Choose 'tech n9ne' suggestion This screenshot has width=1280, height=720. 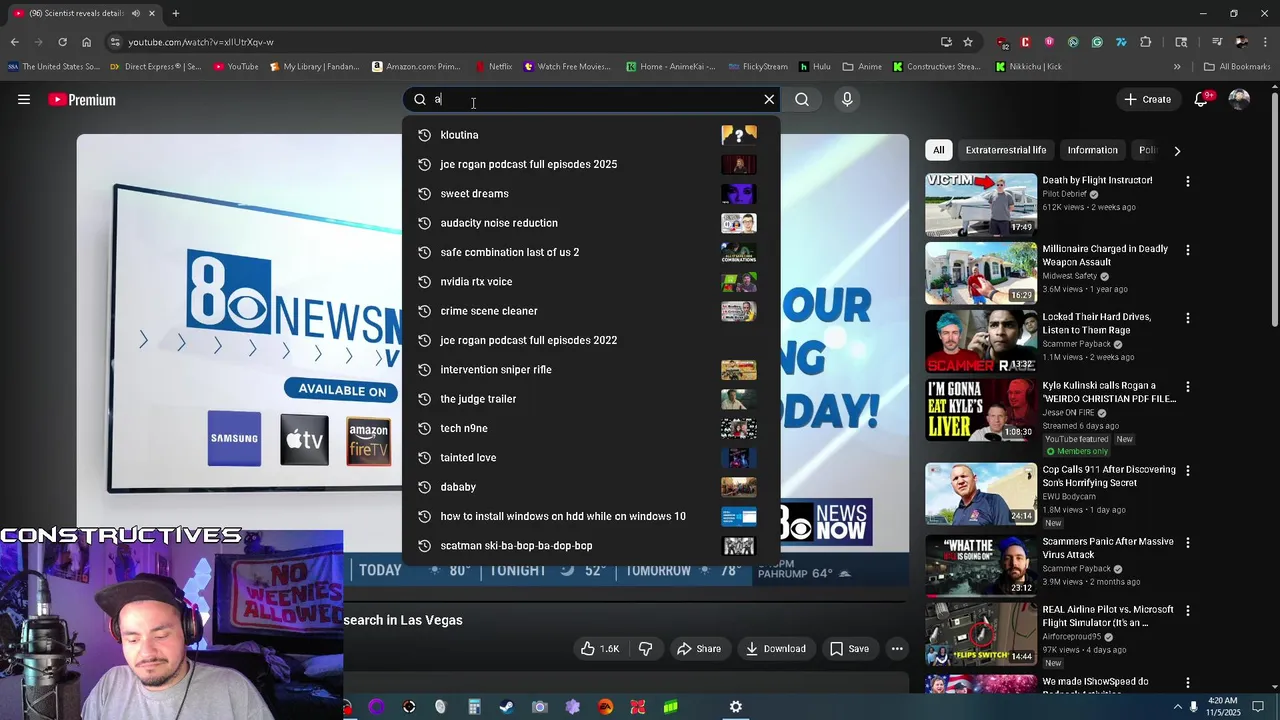(590, 428)
